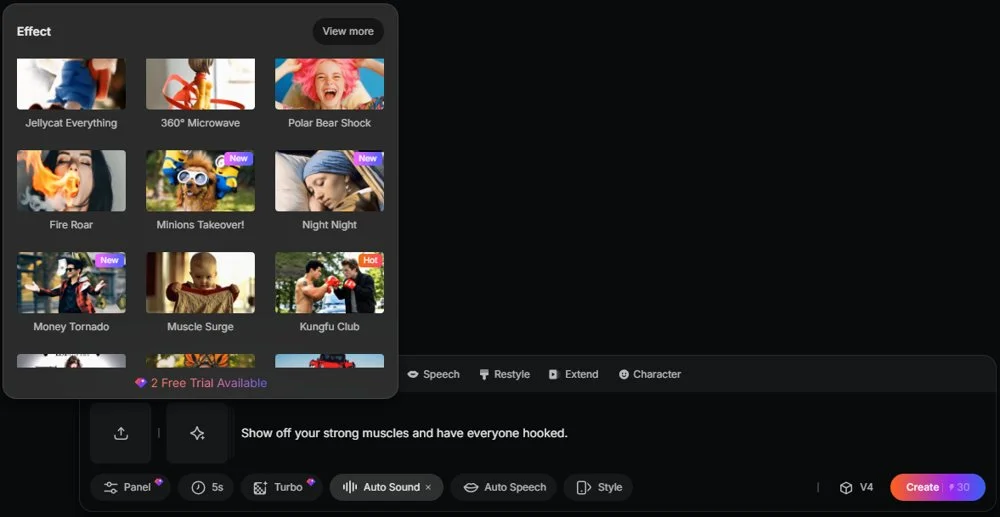Open the Style option
This screenshot has height=517, width=1000.
[x=599, y=487]
